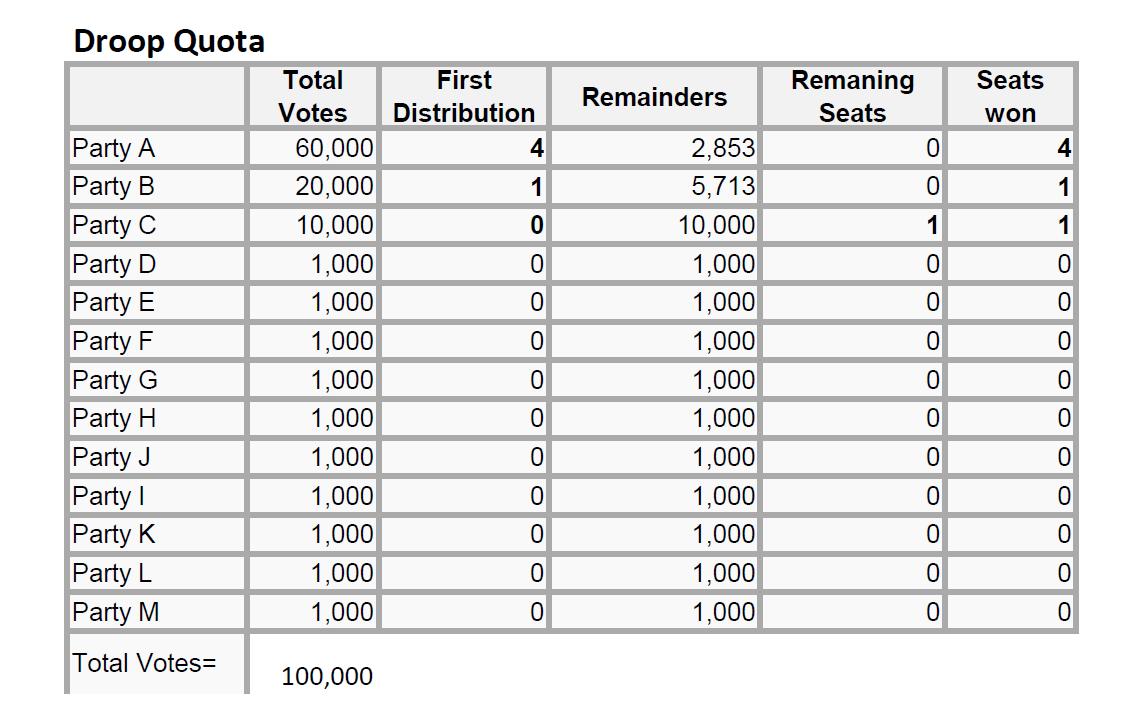Click the Seats won column header
Image resolution: width=1134 pixels, height=719 pixels.
pos(1009,96)
